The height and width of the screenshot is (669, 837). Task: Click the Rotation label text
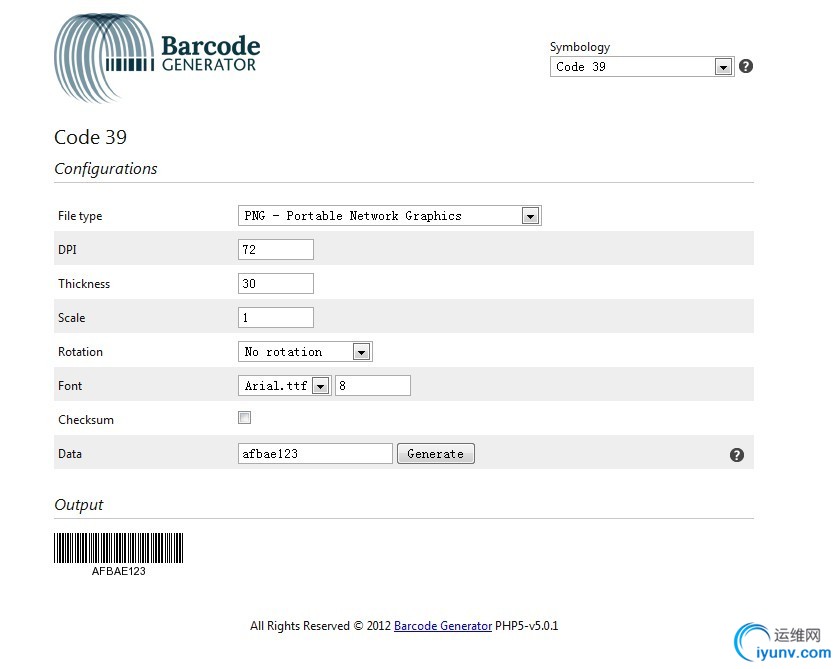pos(80,352)
